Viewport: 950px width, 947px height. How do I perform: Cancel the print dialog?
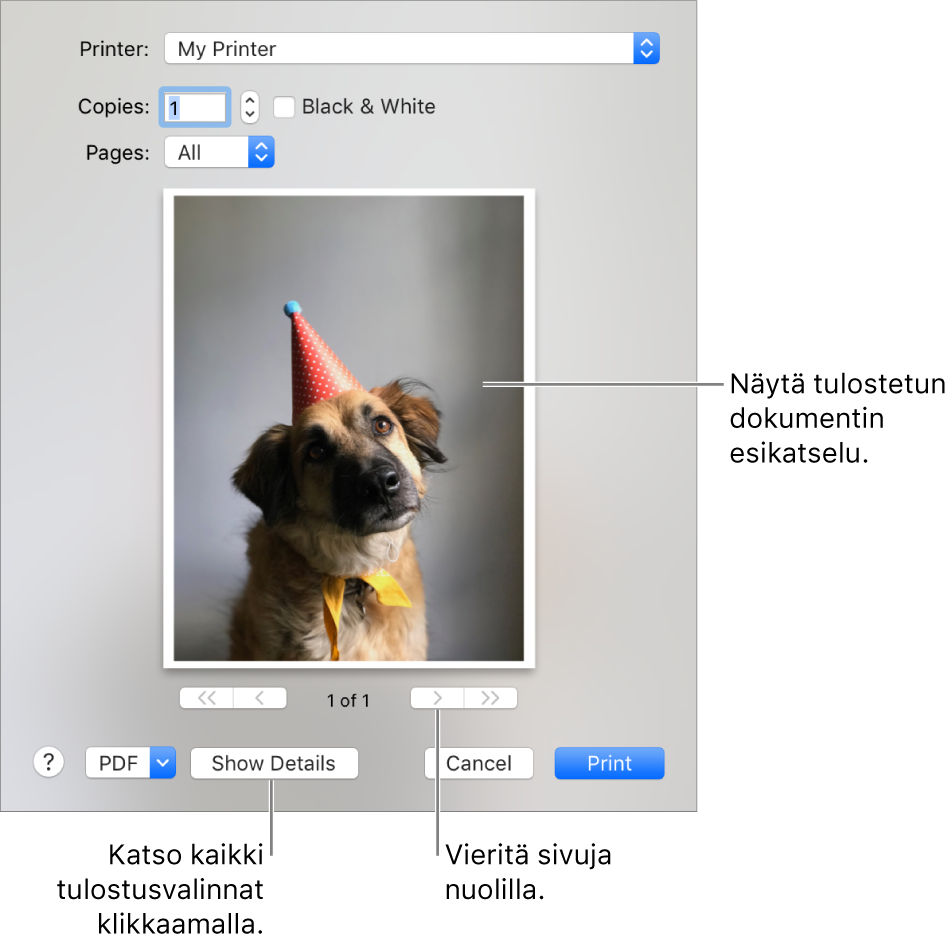coord(479,763)
